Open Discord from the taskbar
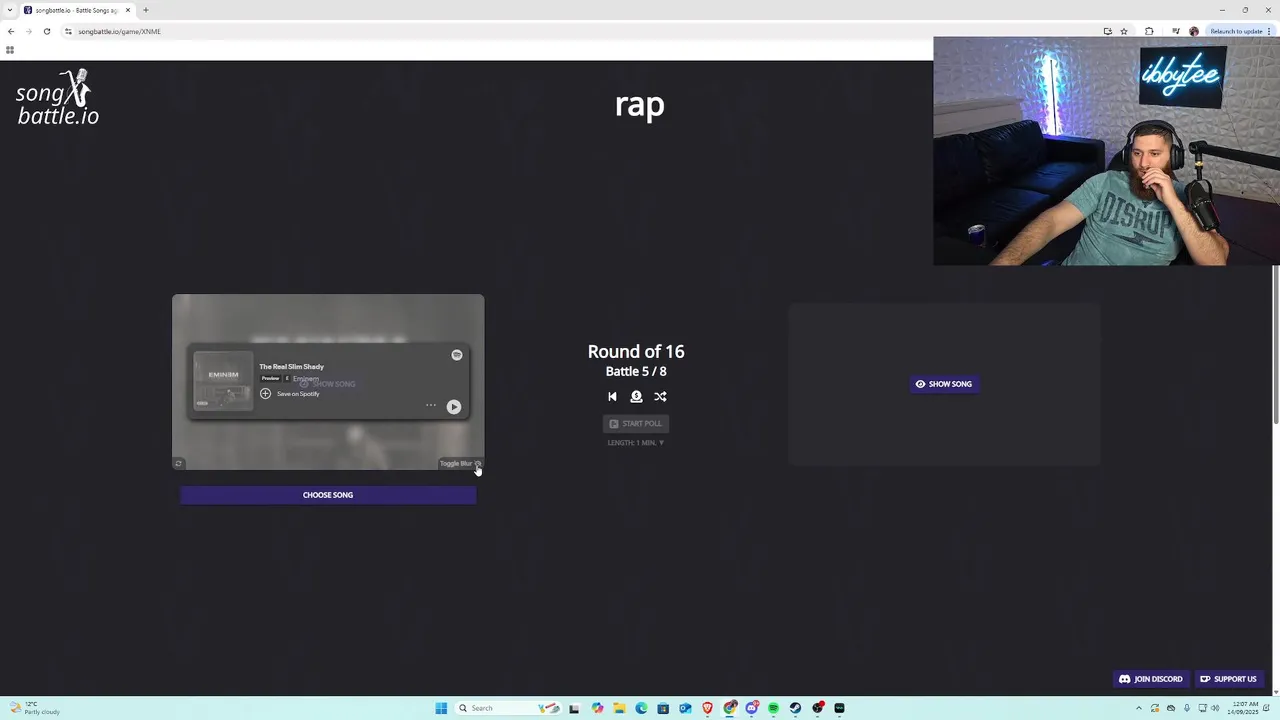 (x=752, y=708)
